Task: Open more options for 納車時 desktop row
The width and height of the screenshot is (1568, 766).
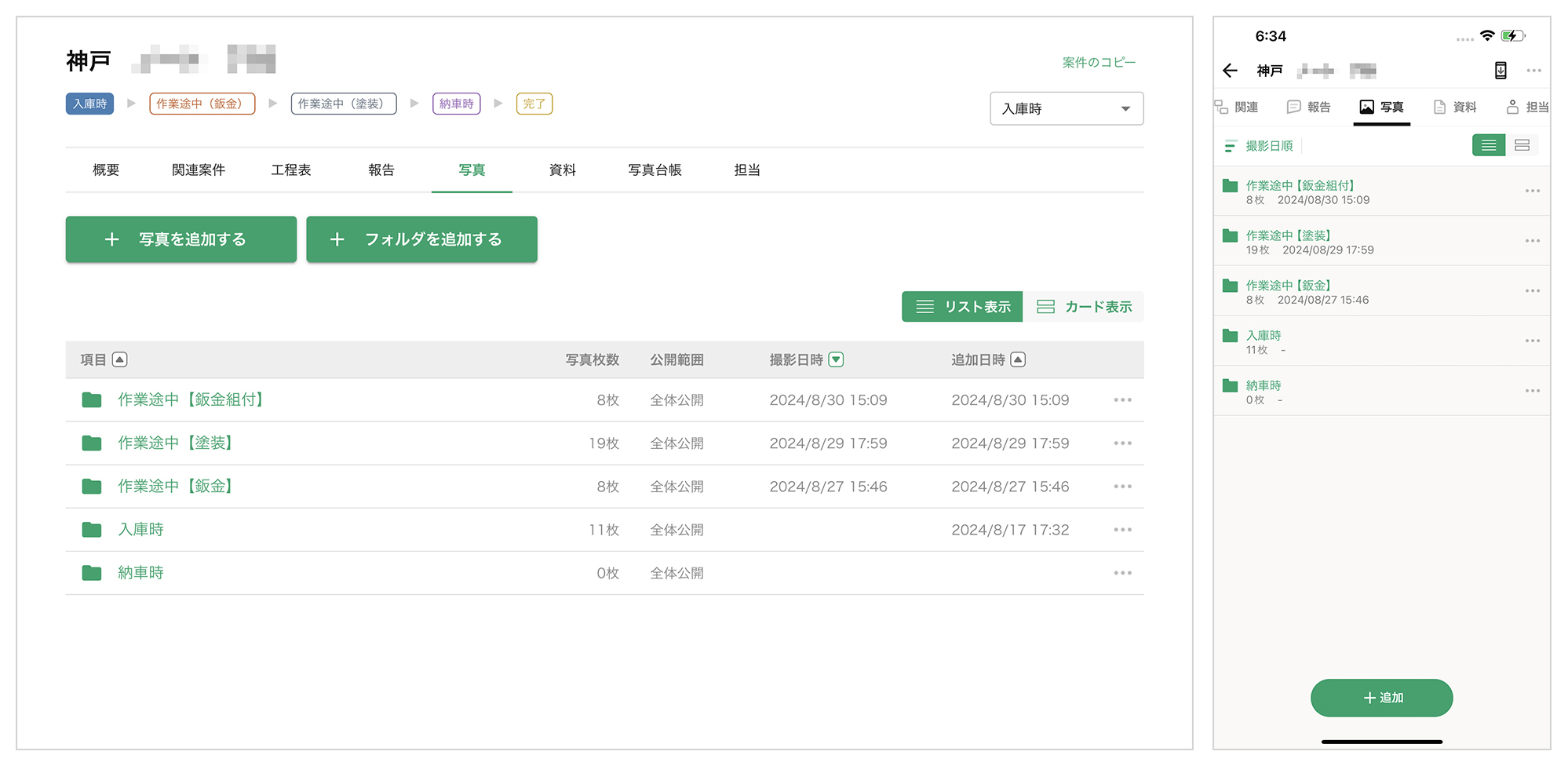Action: pyautogui.click(x=1122, y=573)
